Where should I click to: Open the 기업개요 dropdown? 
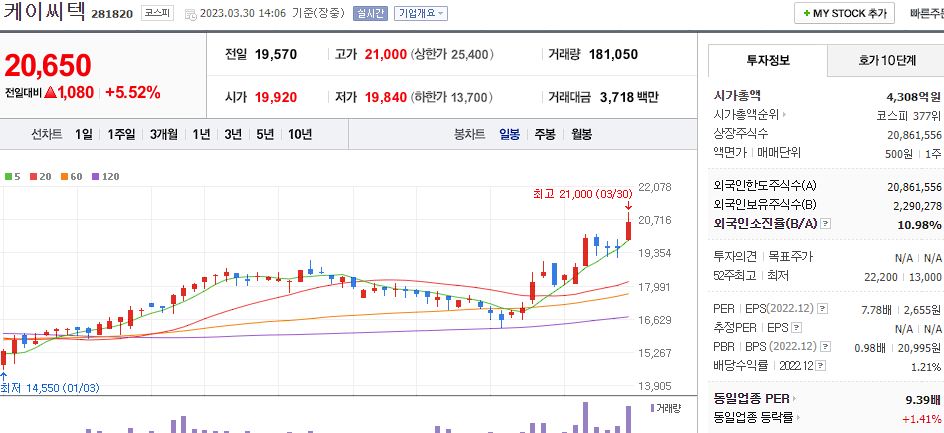[421, 13]
